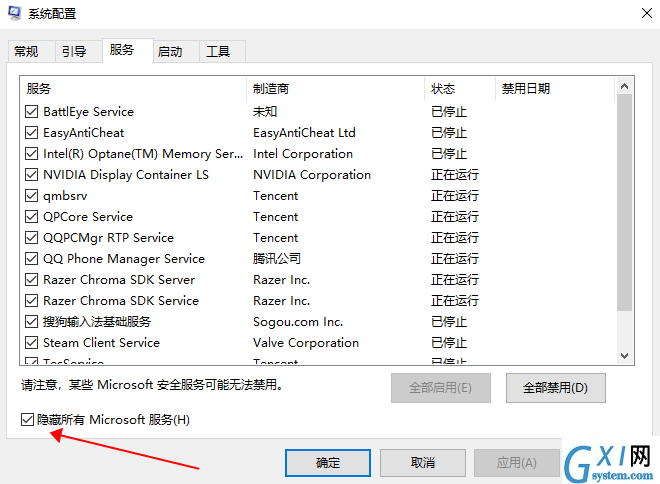This screenshot has height=484, width=660.
Task: Uncheck the BattlEye Service checkbox
Action: pos(32,112)
